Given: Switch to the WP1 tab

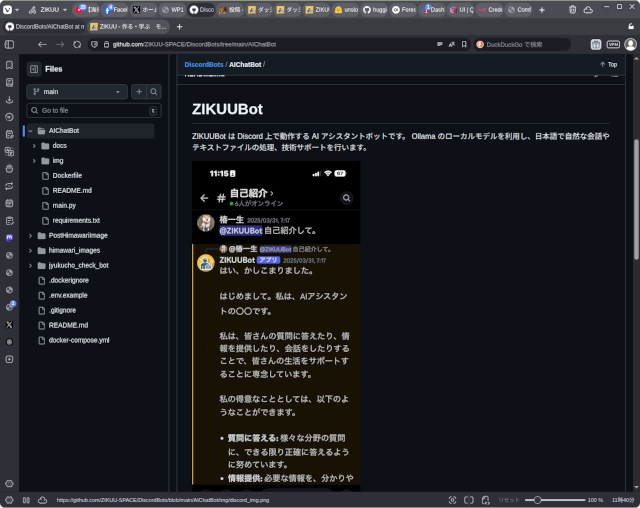Looking at the screenshot, I should pos(173,9).
